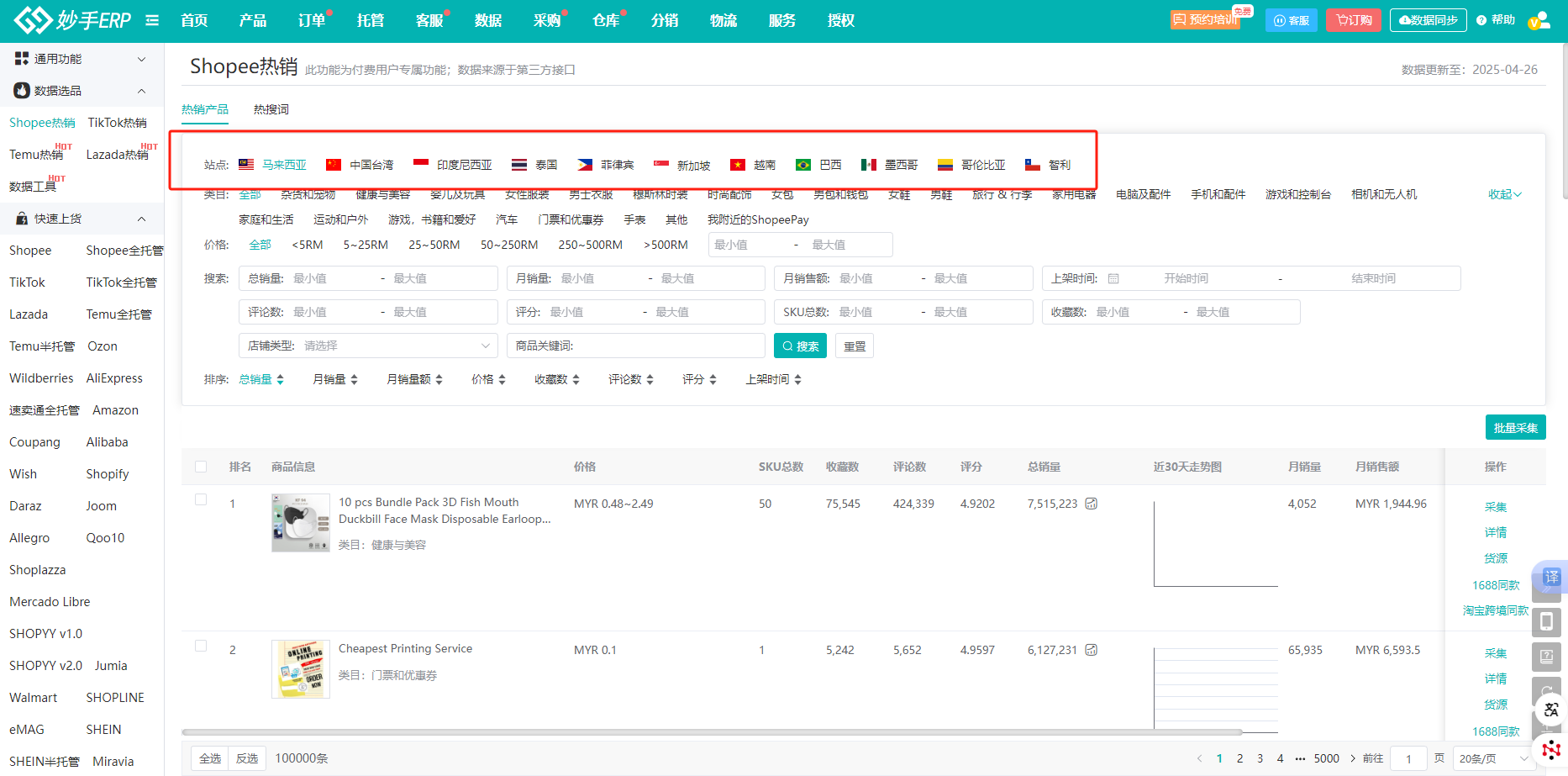Open the 店铺类型 dropdown

pyautogui.click(x=368, y=346)
